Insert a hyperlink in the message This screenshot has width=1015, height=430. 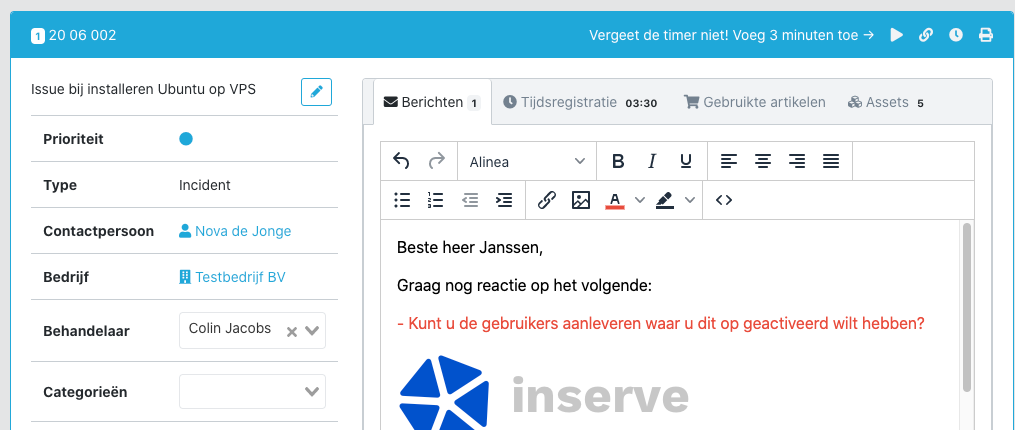click(x=547, y=200)
